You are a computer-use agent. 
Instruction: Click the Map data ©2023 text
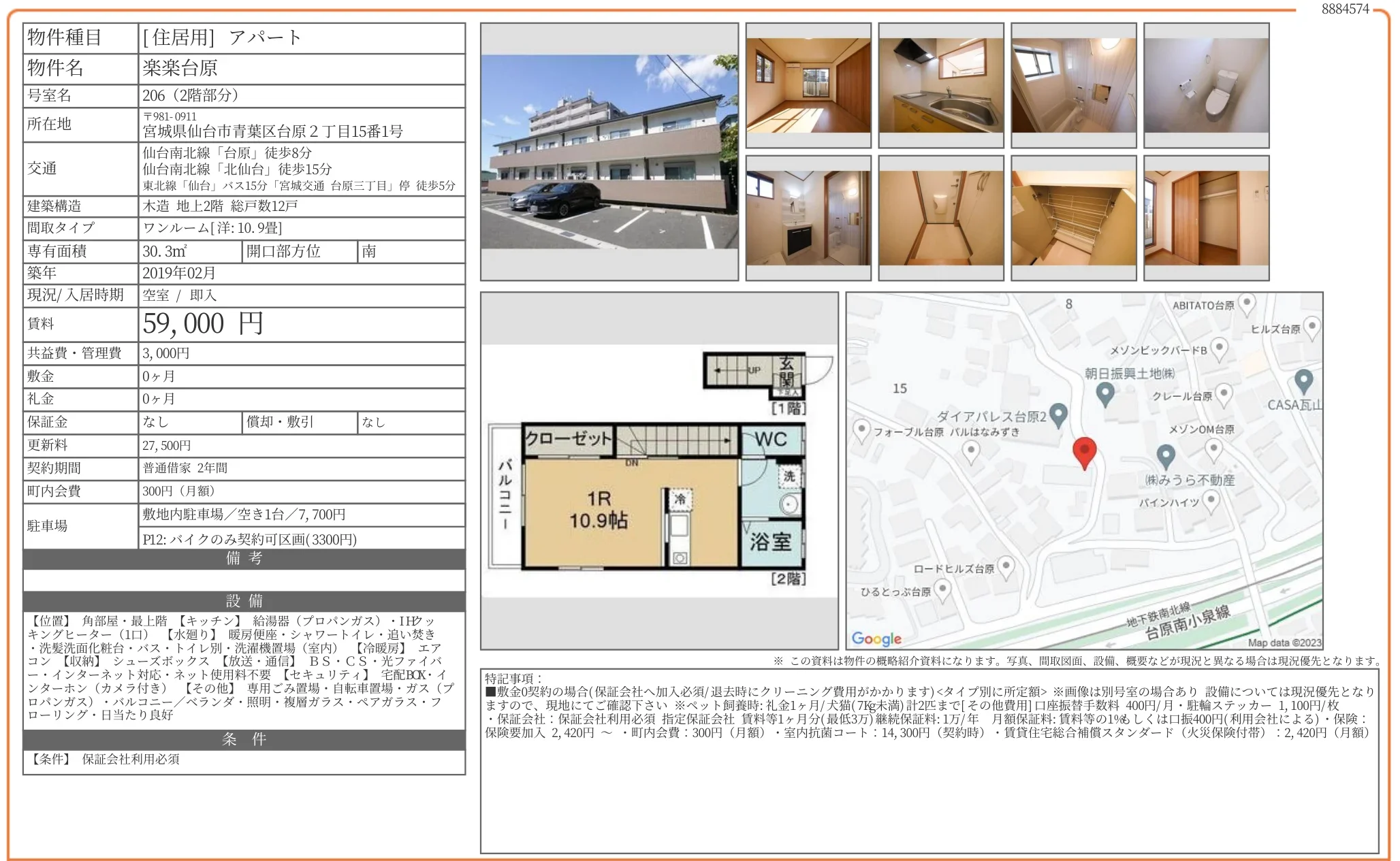point(1284,643)
